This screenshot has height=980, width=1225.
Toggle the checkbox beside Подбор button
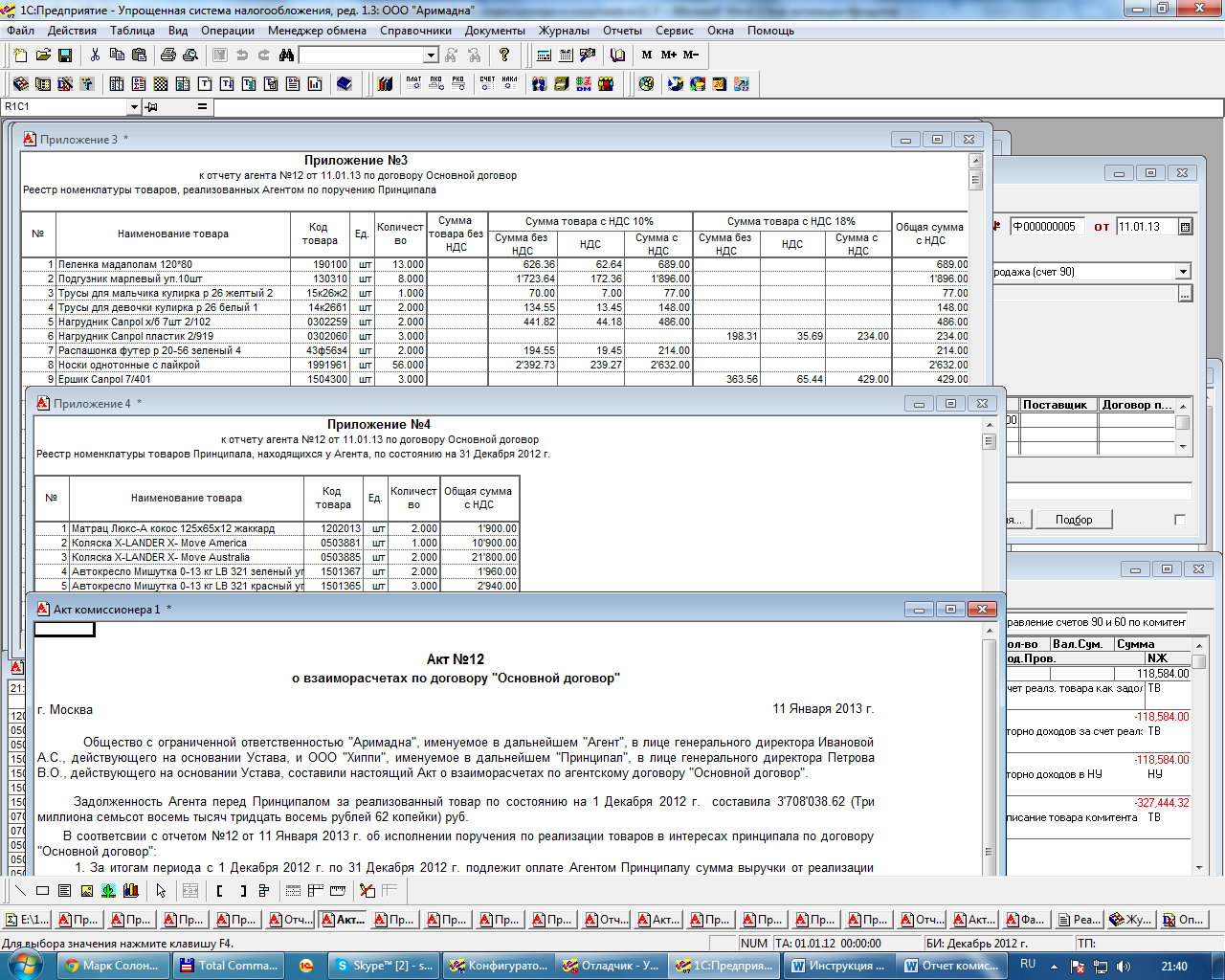pyautogui.click(x=1179, y=520)
